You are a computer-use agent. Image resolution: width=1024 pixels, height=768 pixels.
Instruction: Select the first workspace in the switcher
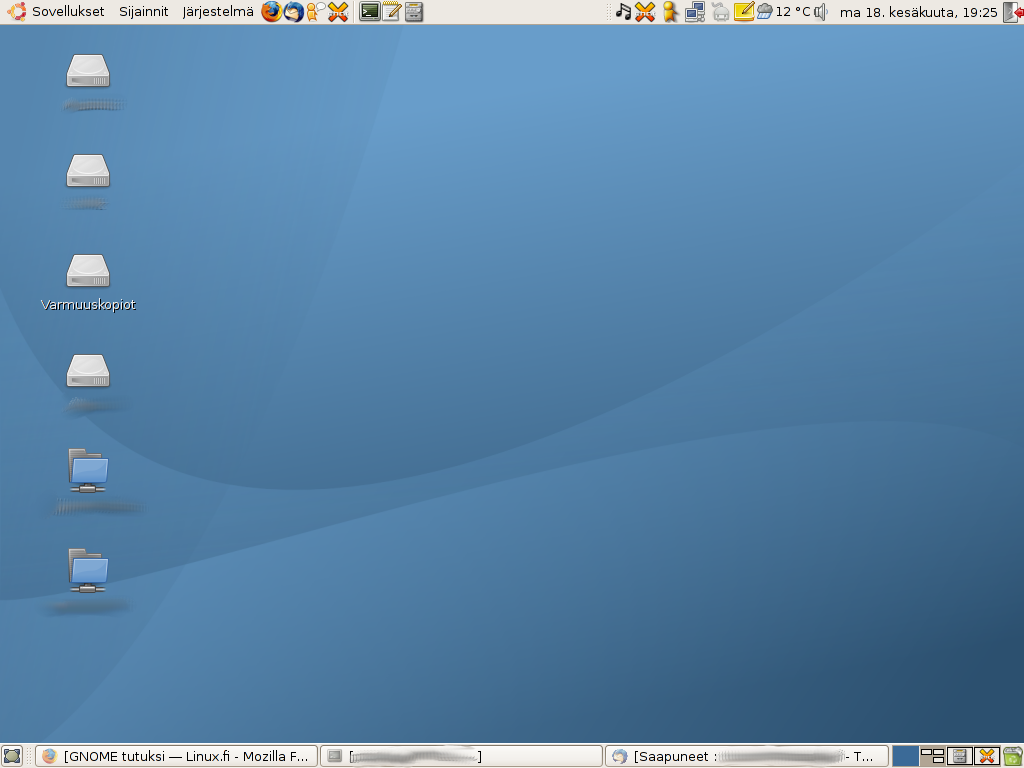coord(905,756)
